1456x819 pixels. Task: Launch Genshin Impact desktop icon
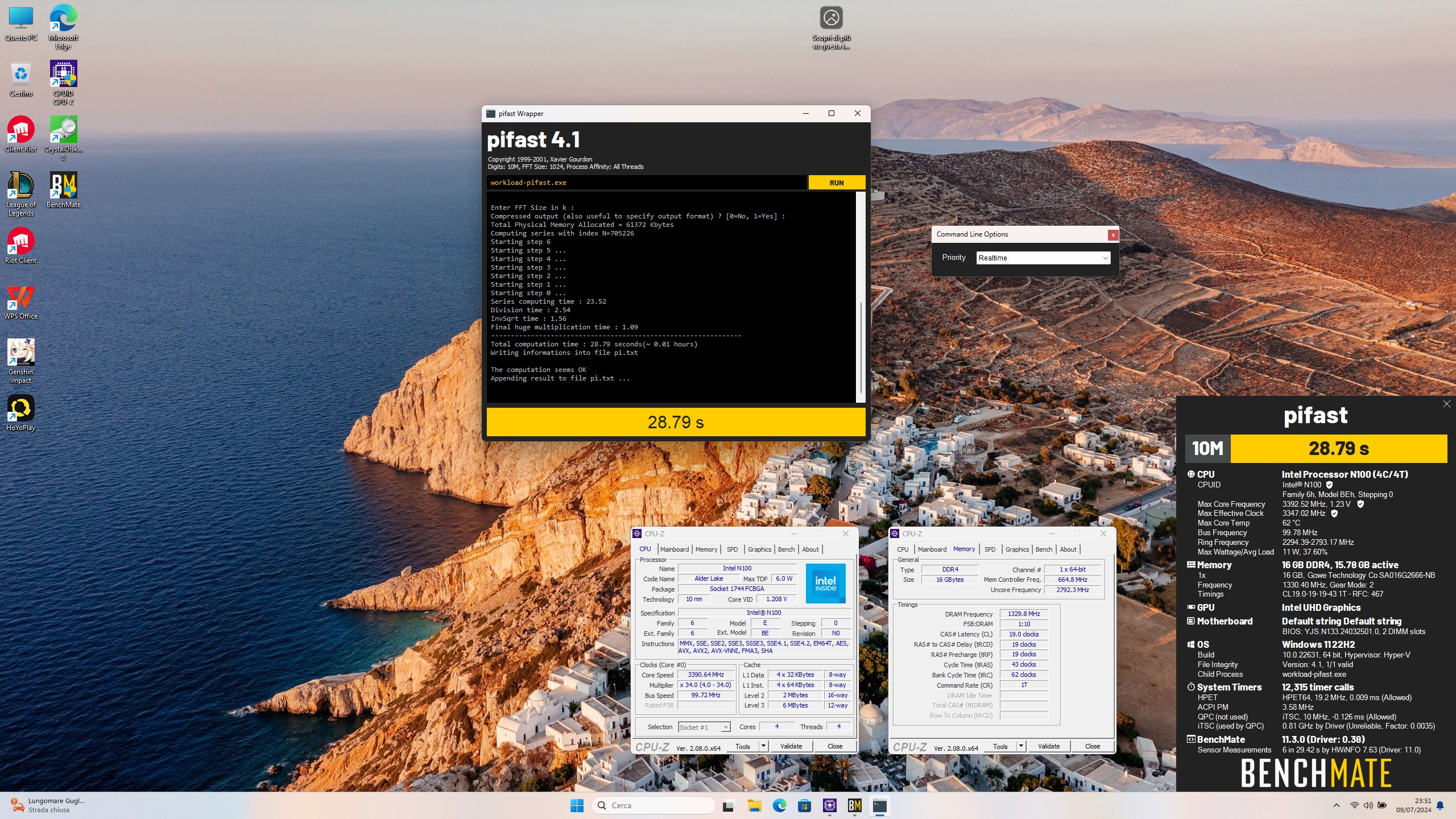(21, 362)
